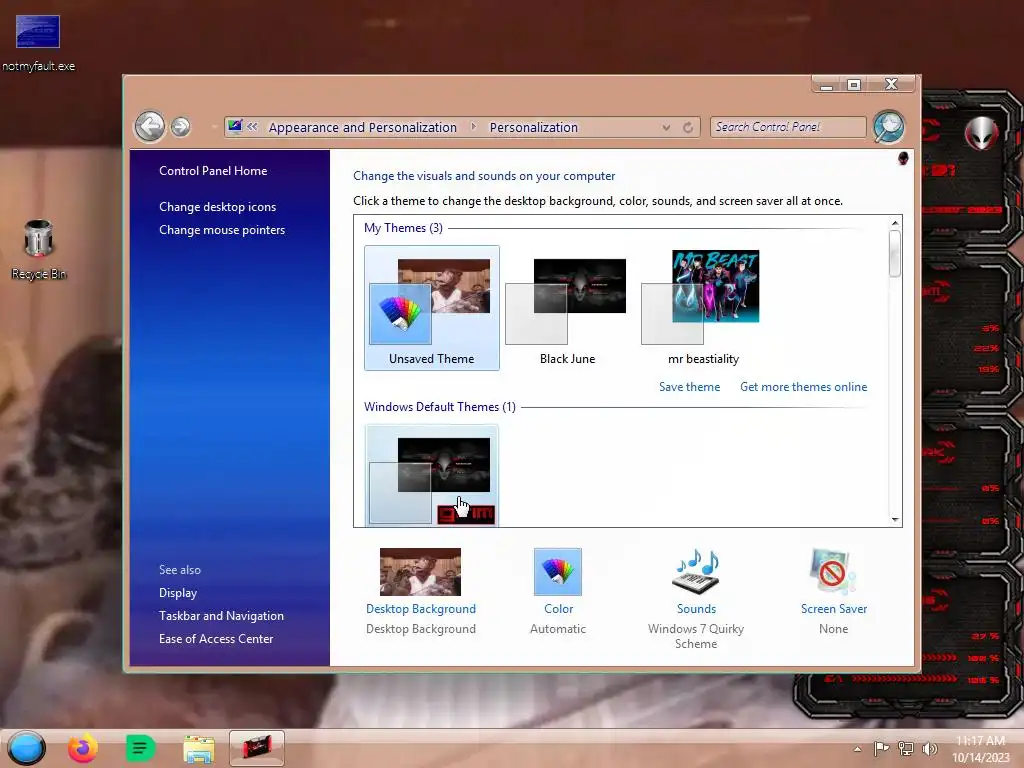Open the Sounds icon
This screenshot has height=768, width=1024.
coord(696,572)
